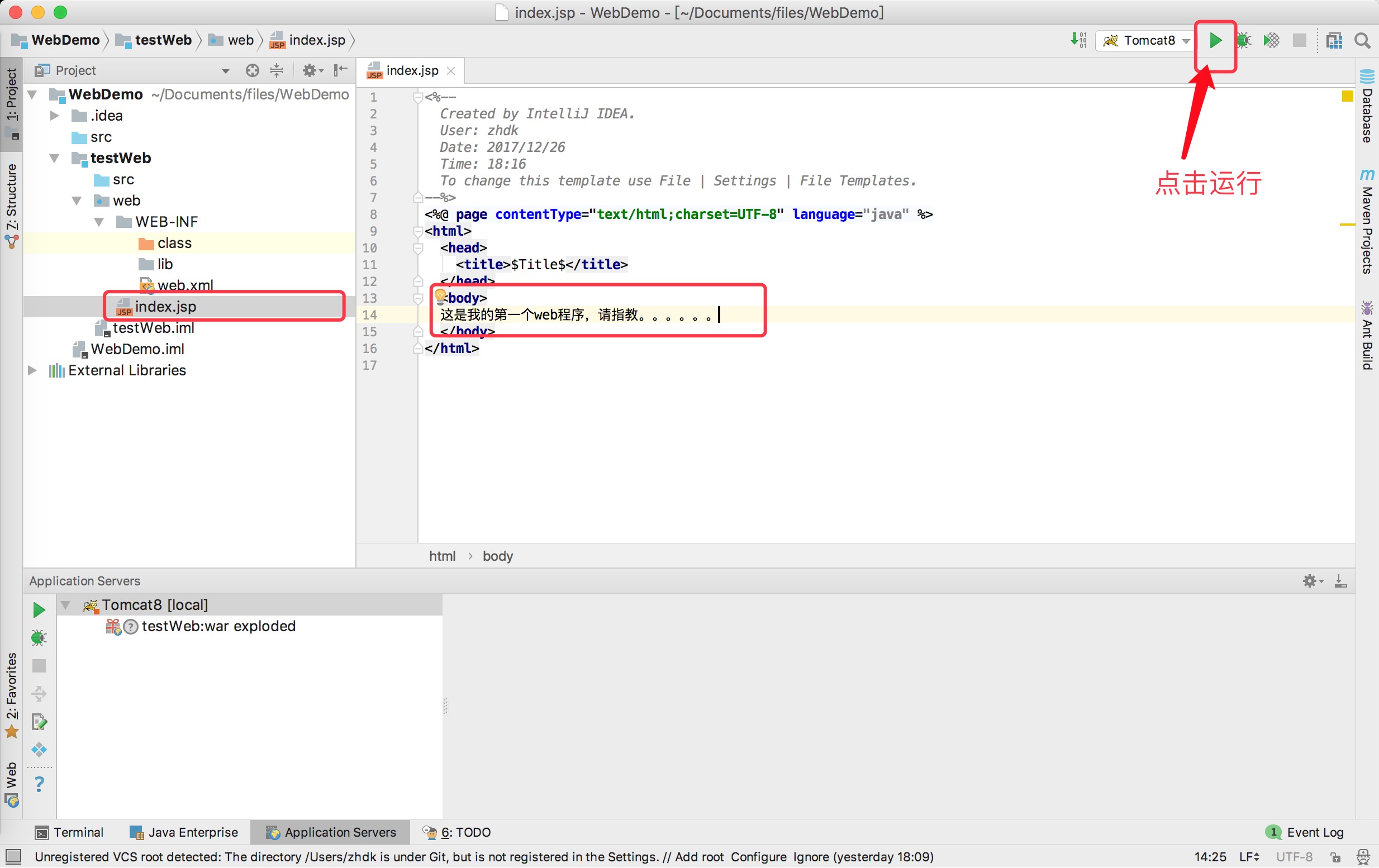
Task: Collapse Tomcat8 [local] node
Action: [65, 604]
